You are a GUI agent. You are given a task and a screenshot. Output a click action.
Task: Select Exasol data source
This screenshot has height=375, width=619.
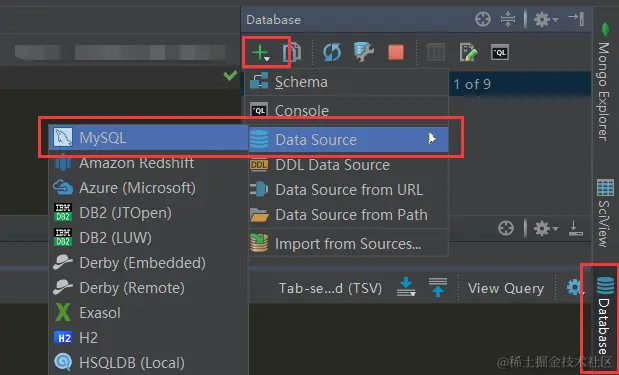tap(148, 313)
